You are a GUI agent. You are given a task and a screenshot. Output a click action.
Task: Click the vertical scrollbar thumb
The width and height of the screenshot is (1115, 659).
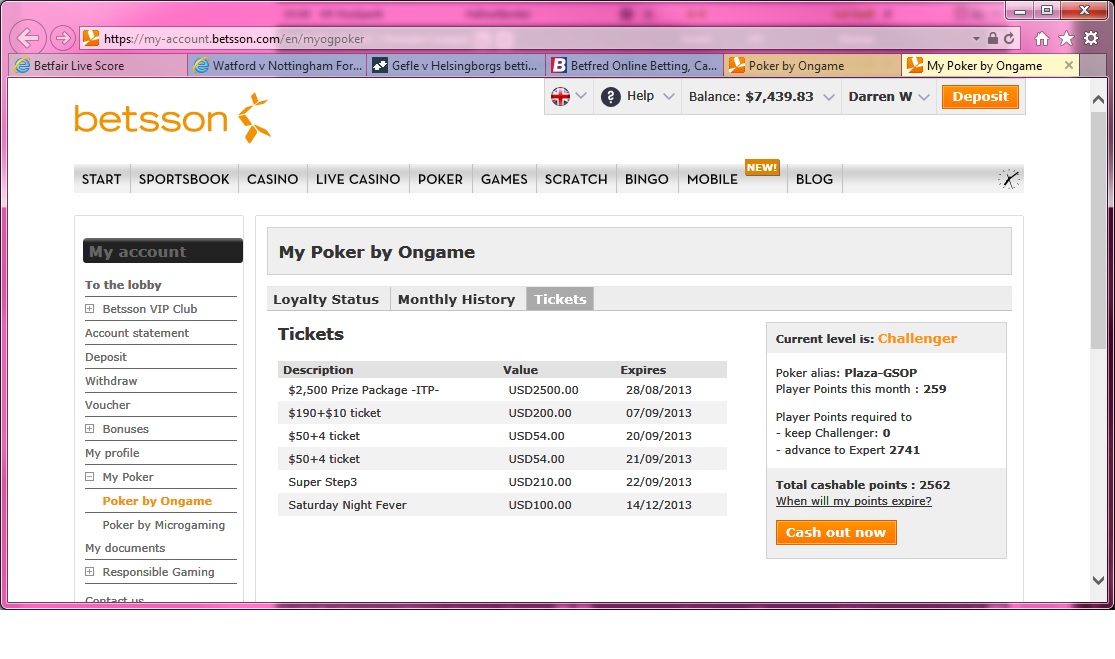pyautogui.click(x=1098, y=229)
